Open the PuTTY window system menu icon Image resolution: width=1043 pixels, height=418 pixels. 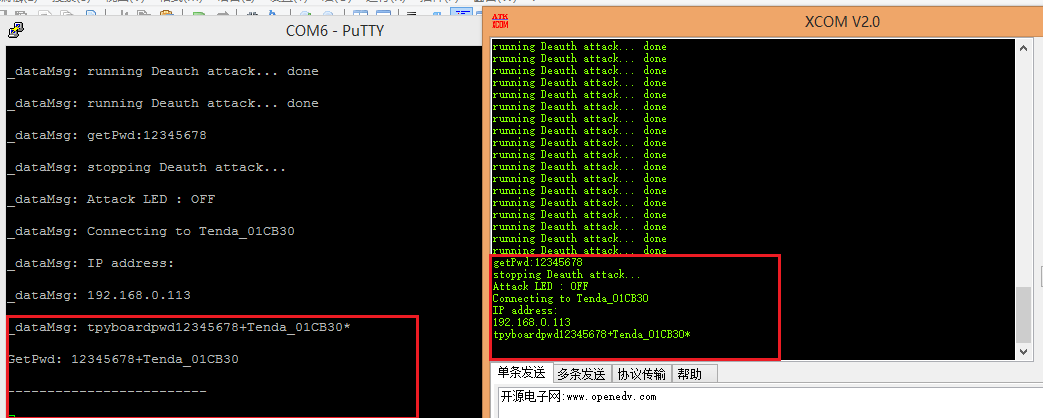click(15, 30)
